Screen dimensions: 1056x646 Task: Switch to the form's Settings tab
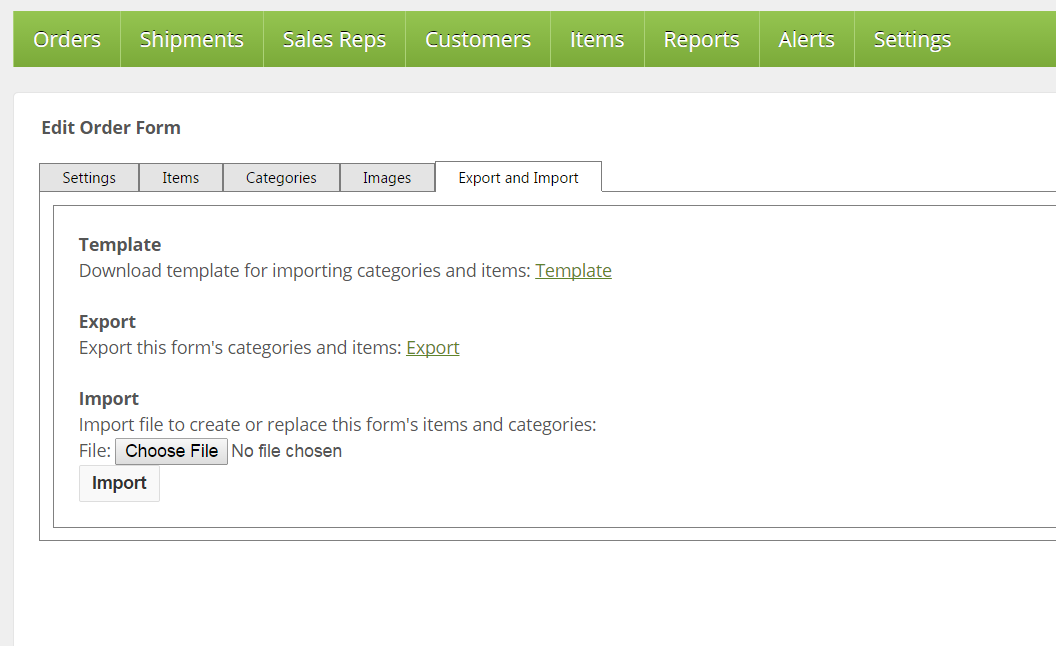[x=89, y=177]
